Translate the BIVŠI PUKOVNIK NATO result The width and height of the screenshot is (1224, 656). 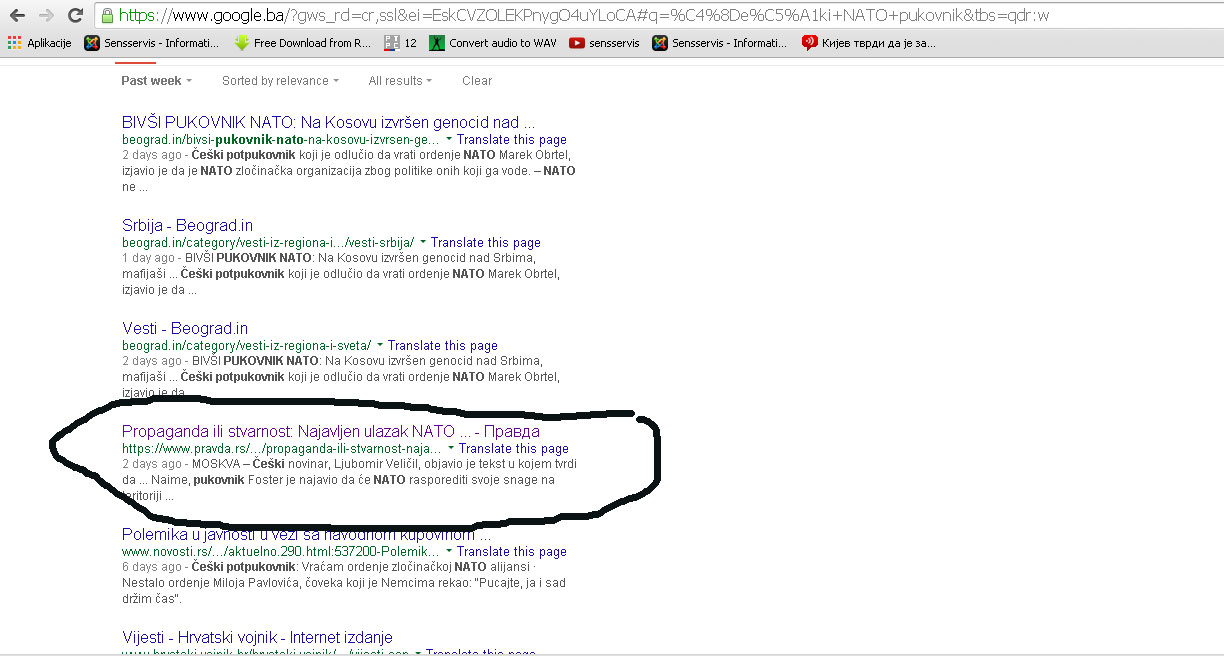[x=512, y=140]
